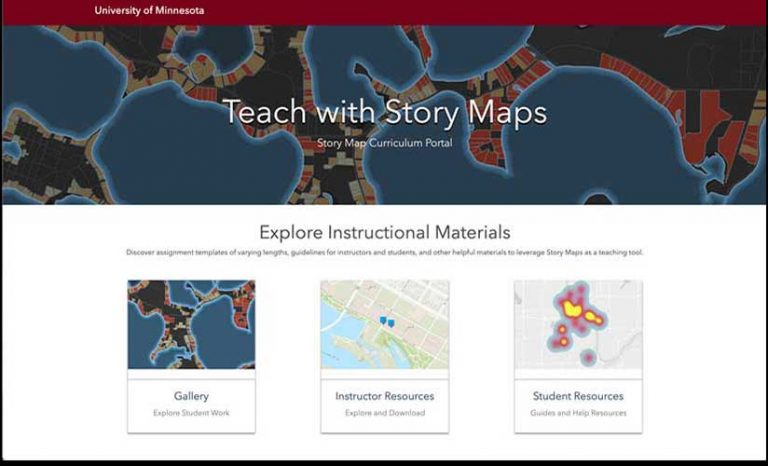The image size is (768, 466).
Task: Click the 'Explore and Download' subtitle
Action: (x=384, y=413)
